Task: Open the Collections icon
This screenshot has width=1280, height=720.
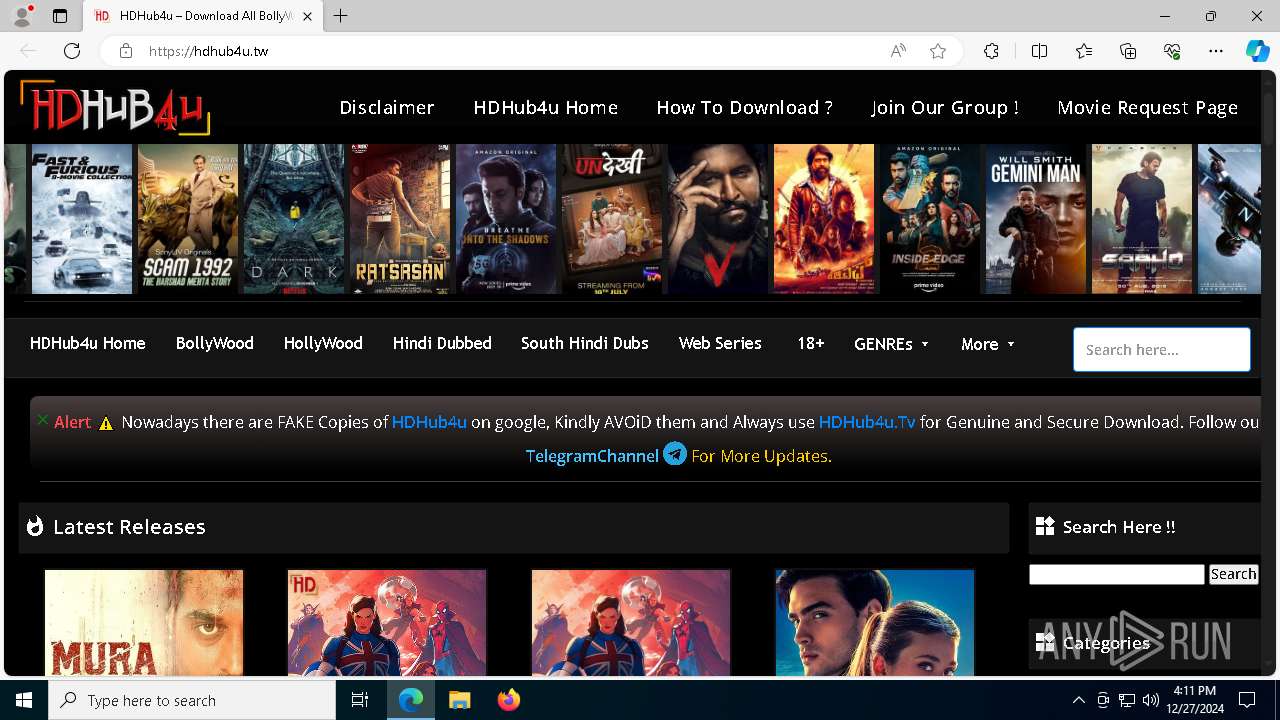Action: pyautogui.click(x=1128, y=51)
